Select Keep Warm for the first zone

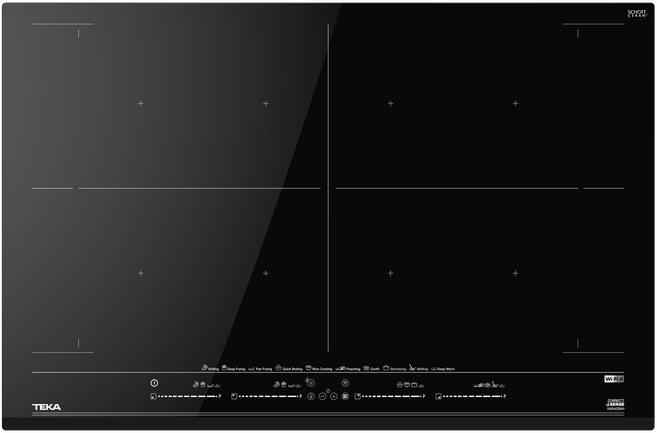[x=217, y=386]
